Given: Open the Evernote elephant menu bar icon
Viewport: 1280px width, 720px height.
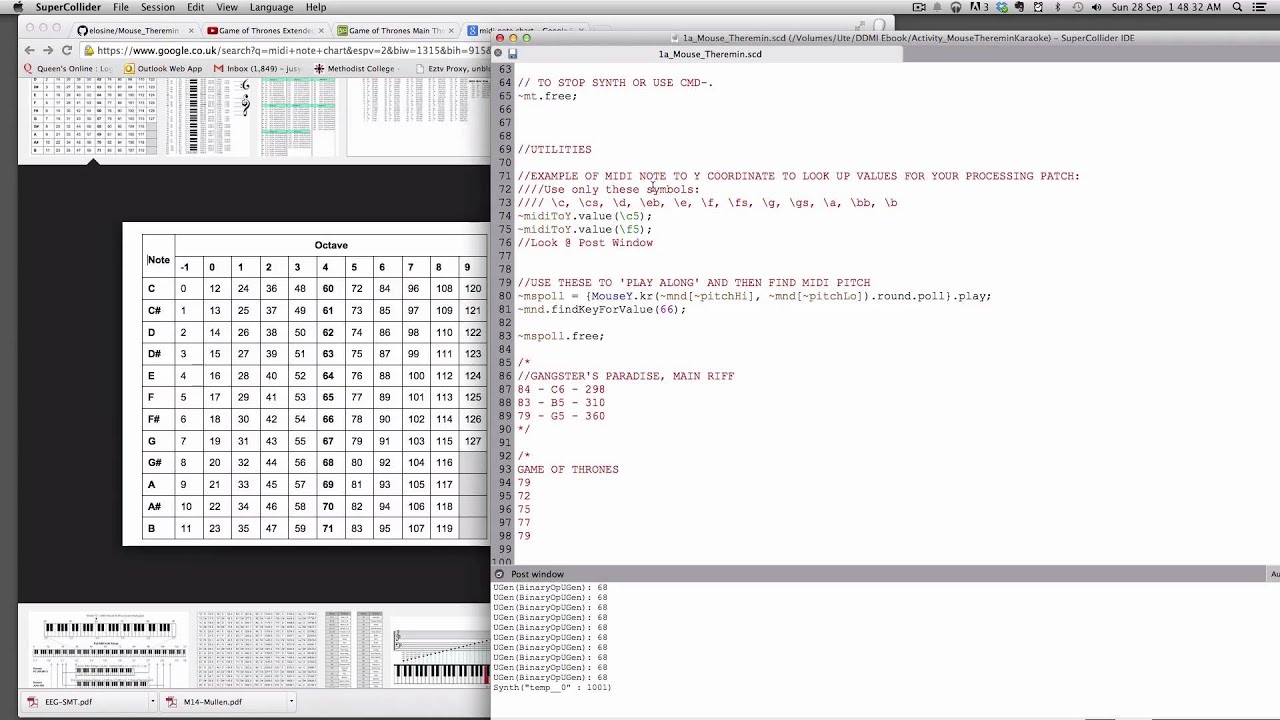Looking at the screenshot, I should pos(1021,7).
